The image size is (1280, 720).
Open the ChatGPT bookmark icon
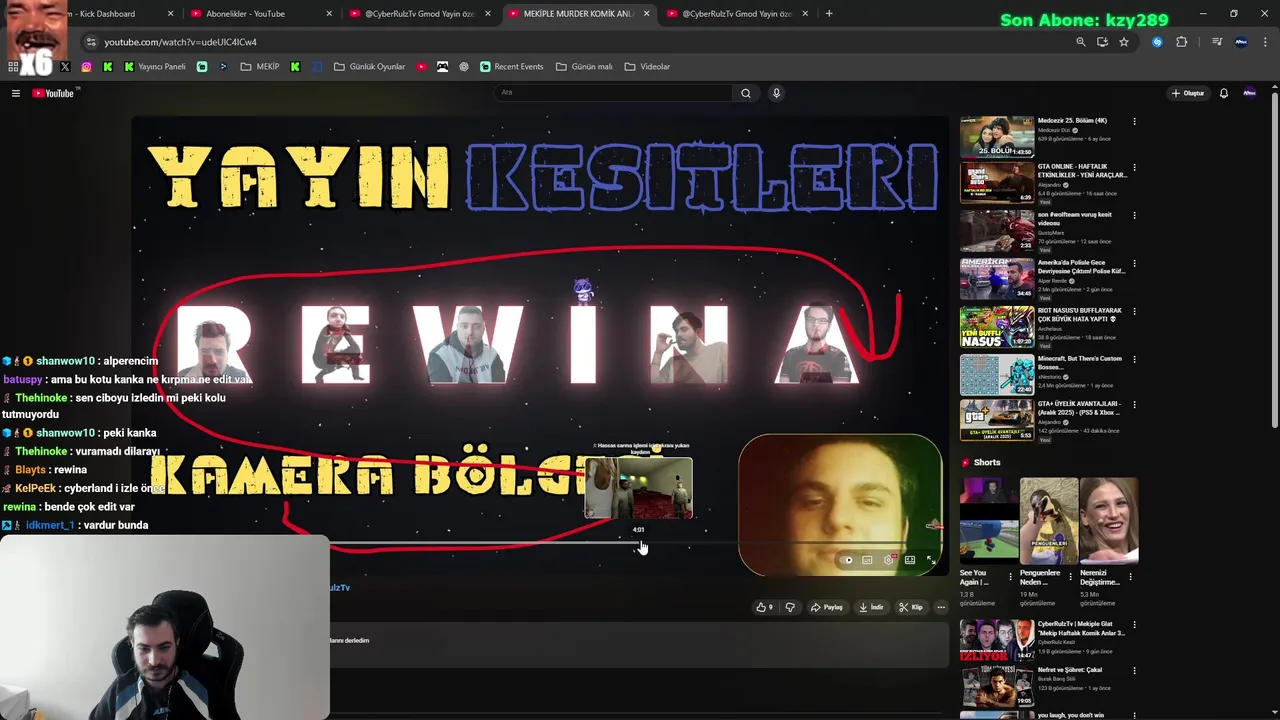point(464,67)
